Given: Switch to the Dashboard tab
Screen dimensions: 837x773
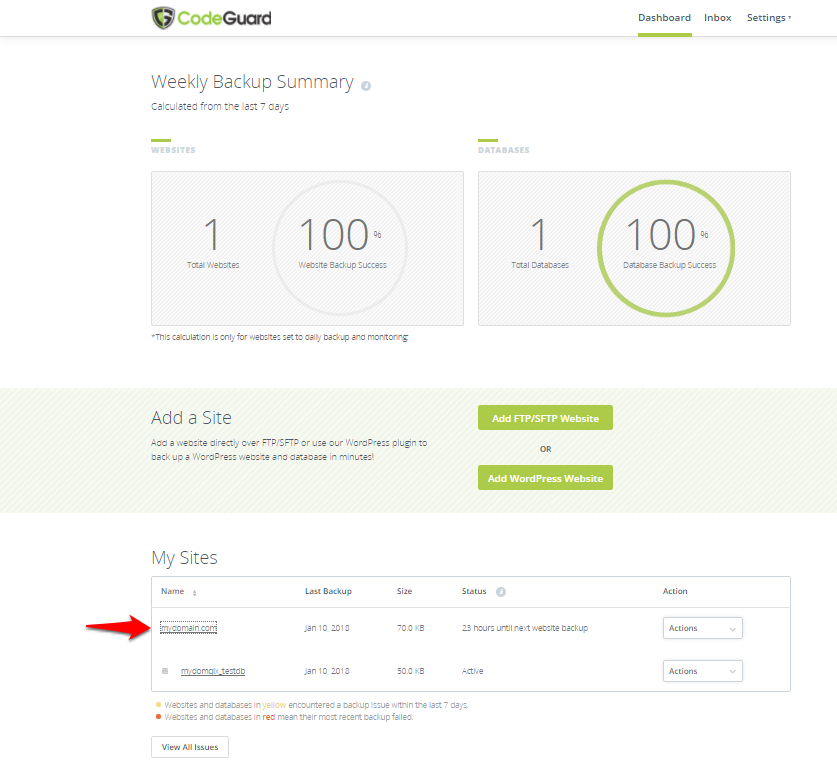Looking at the screenshot, I should click(664, 18).
